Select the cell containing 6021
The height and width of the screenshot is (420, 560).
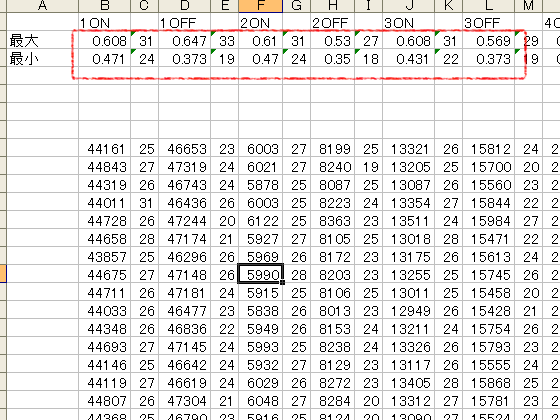coord(261,166)
